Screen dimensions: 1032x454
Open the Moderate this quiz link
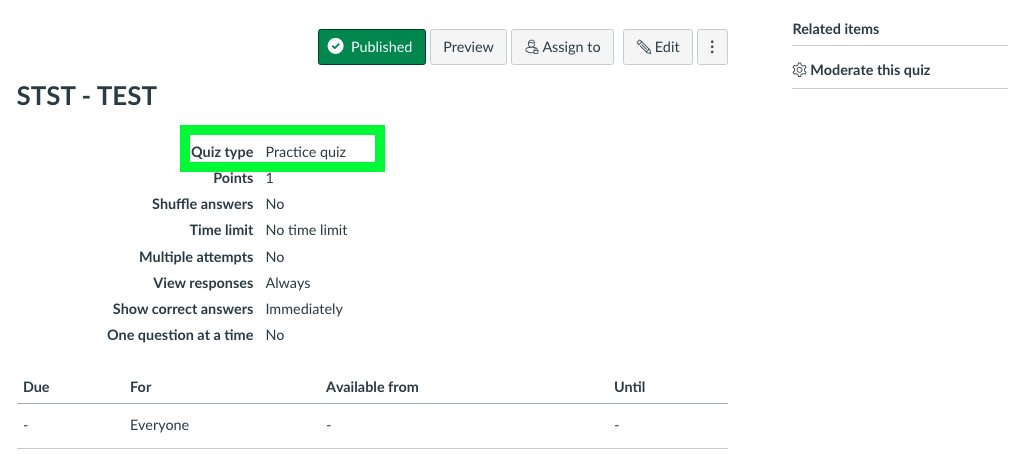tap(870, 70)
